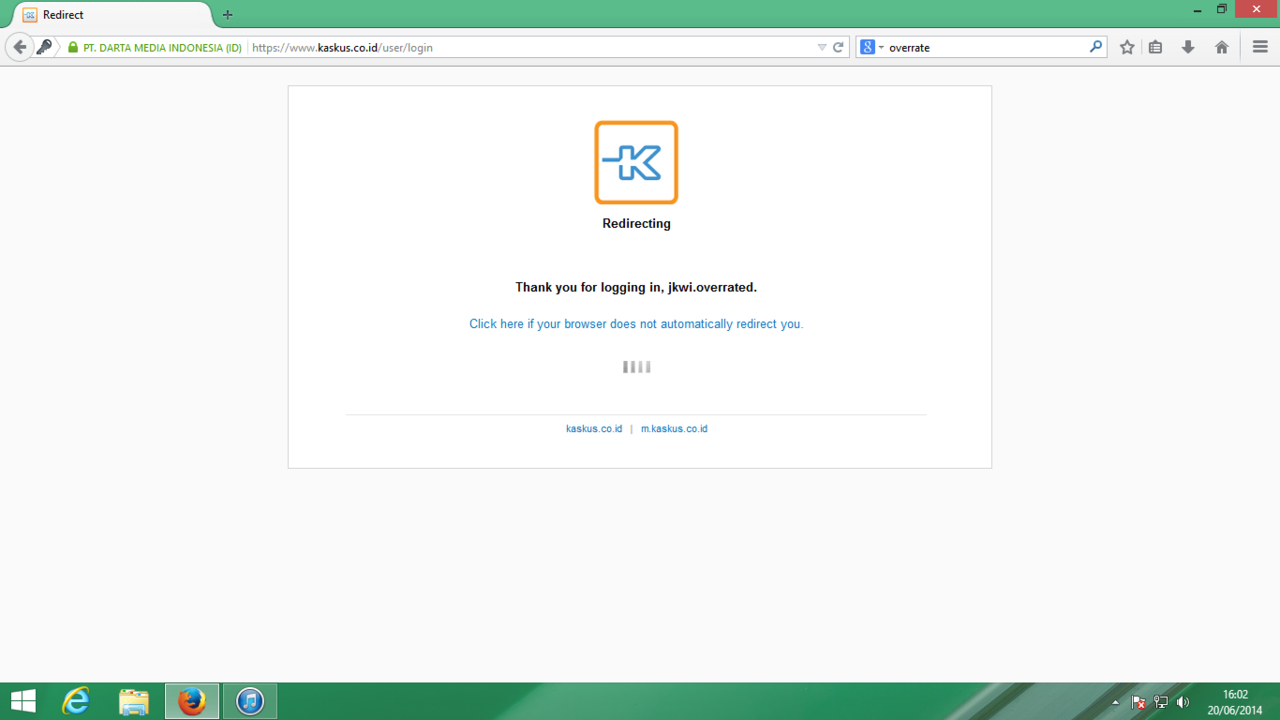Click the Kaskus logo

pos(636,162)
